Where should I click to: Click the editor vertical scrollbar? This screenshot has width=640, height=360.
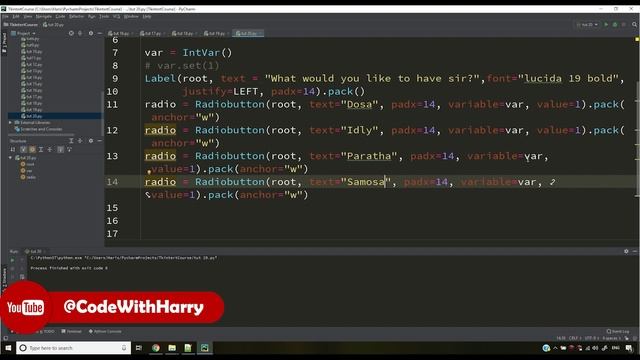tap(637, 139)
